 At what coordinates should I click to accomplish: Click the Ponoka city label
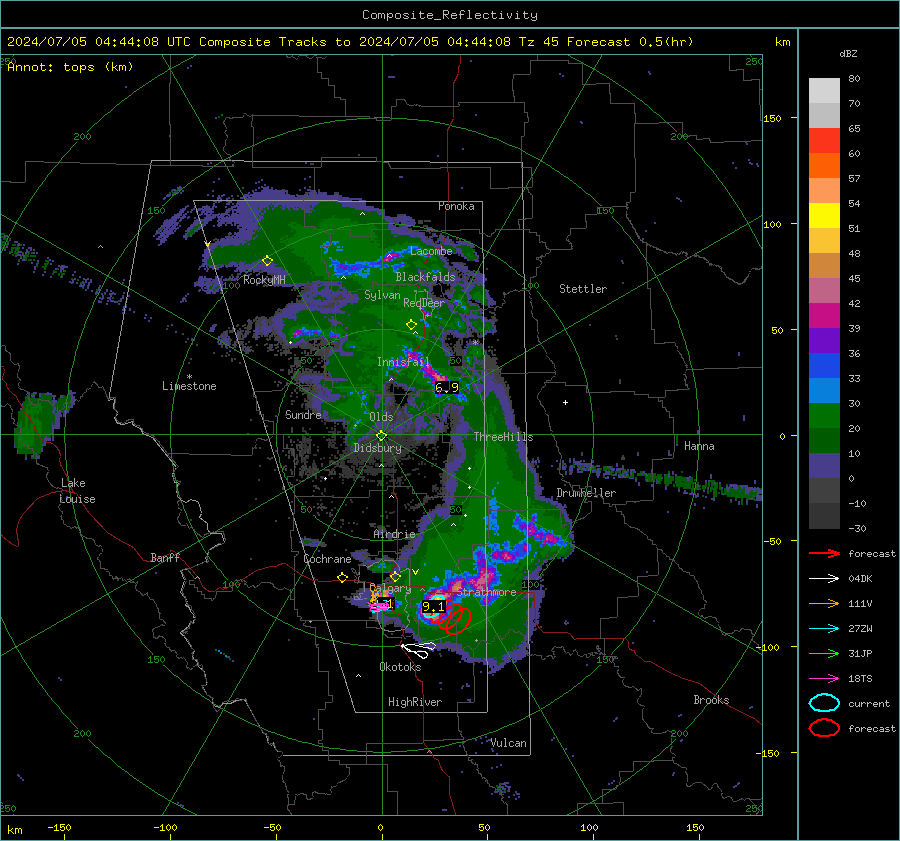pyautogui.click(x=456, y=206)
